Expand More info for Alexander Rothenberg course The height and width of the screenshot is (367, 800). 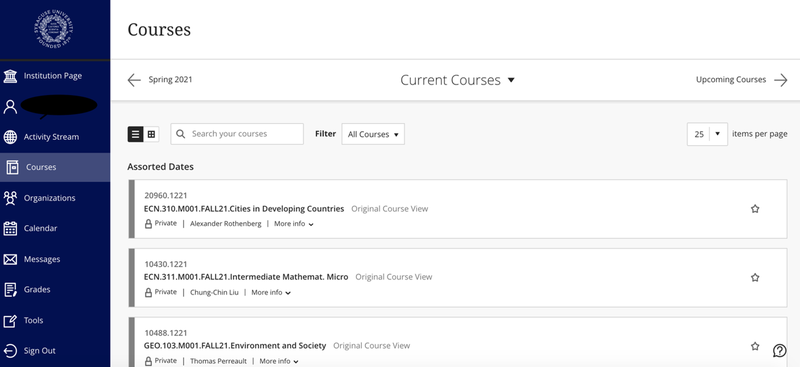point(293,224)
